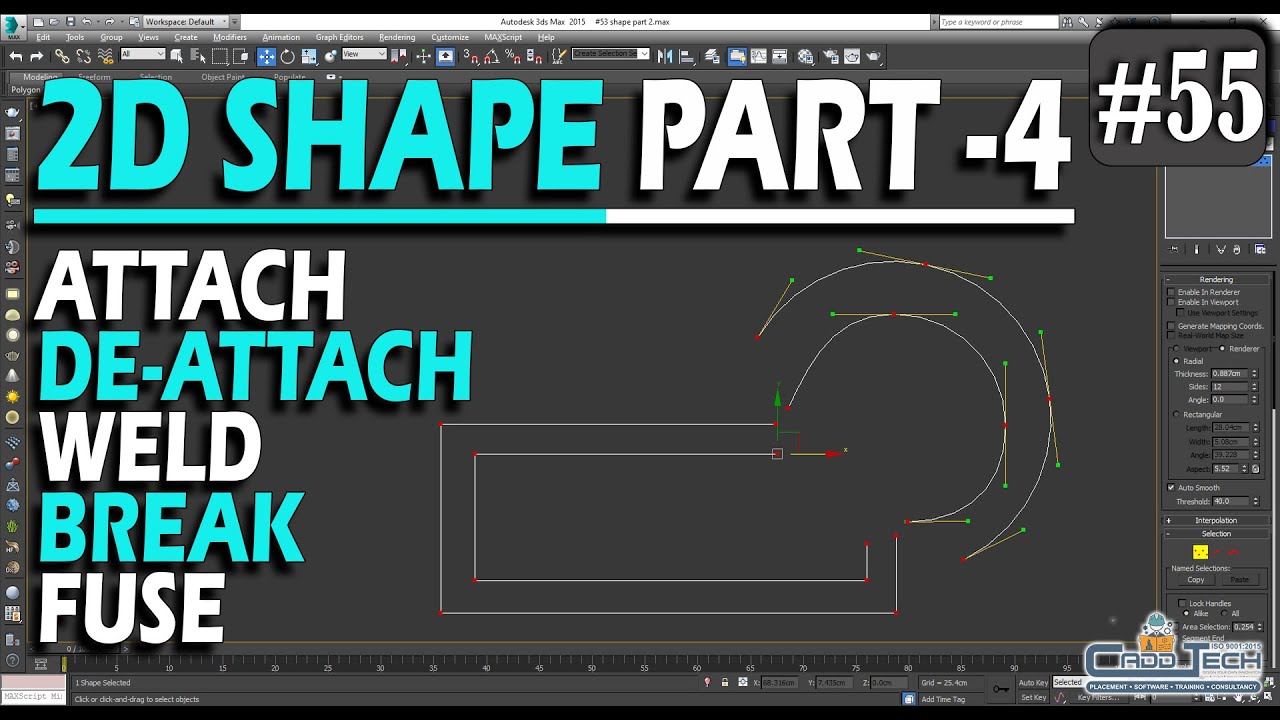The image size is (1280, 720).
Task: Click the Align tool icon
Action: (x=687, y=56)
